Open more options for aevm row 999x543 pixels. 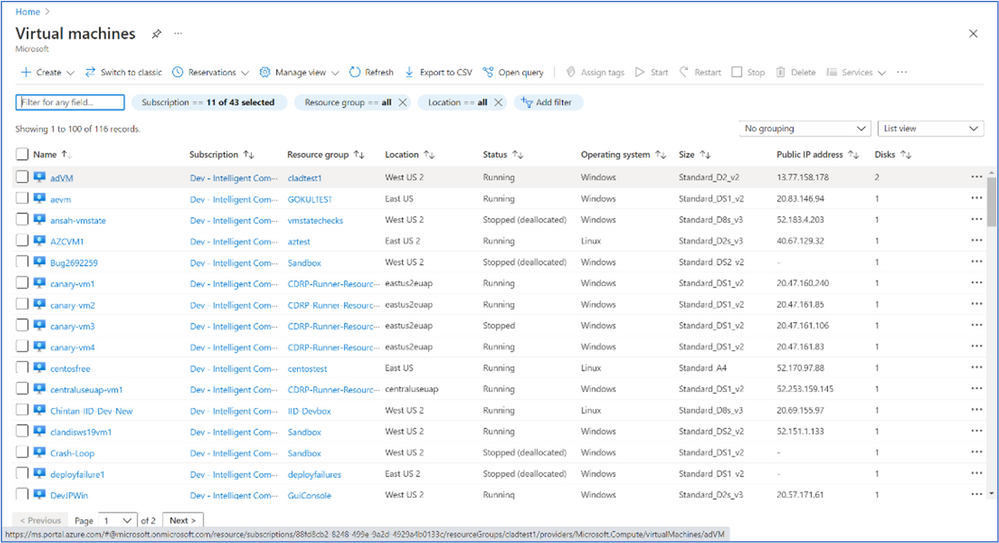click(976, 198)
